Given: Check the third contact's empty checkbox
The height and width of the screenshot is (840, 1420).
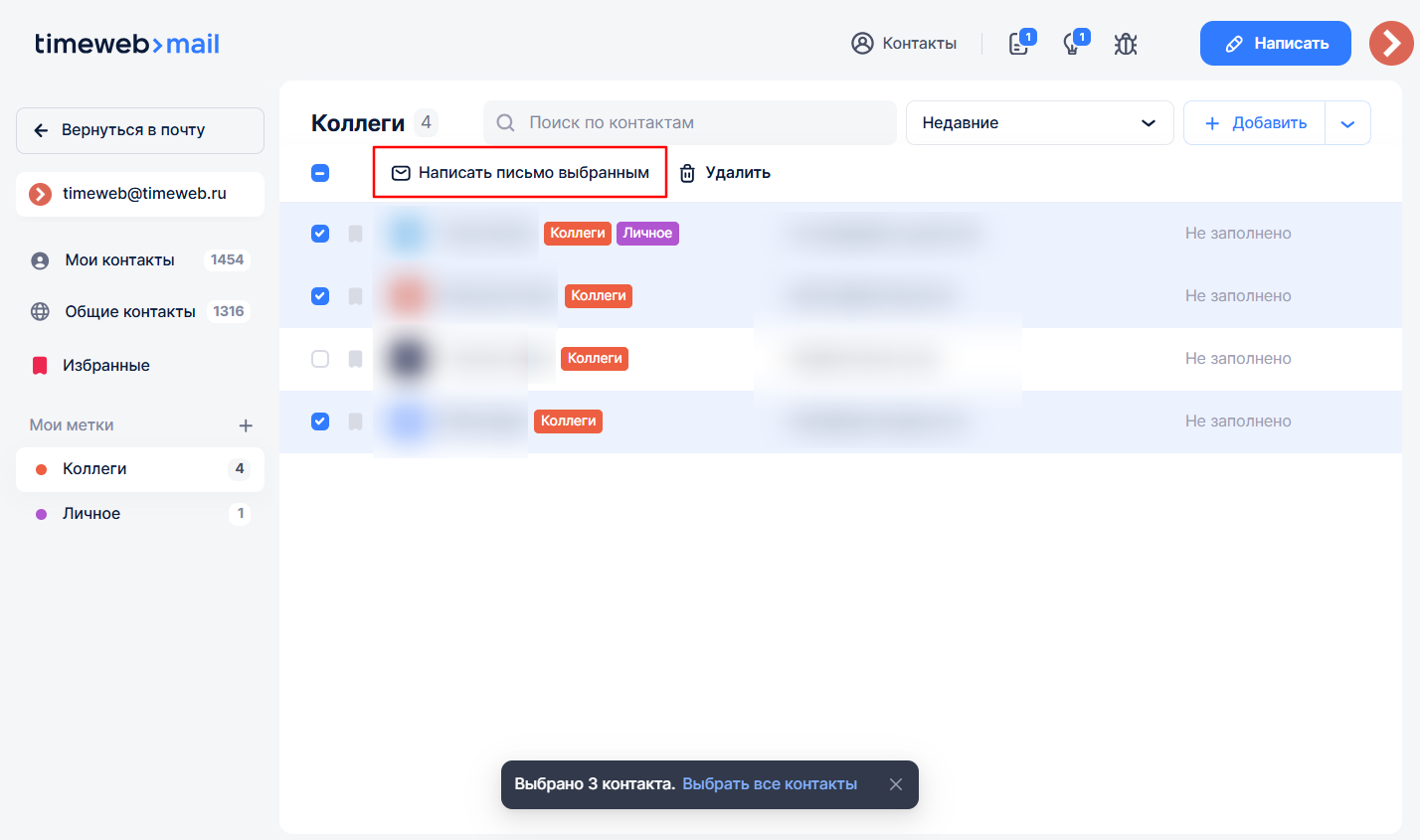Looking at the screenshot, I should [x=320, y=359].
